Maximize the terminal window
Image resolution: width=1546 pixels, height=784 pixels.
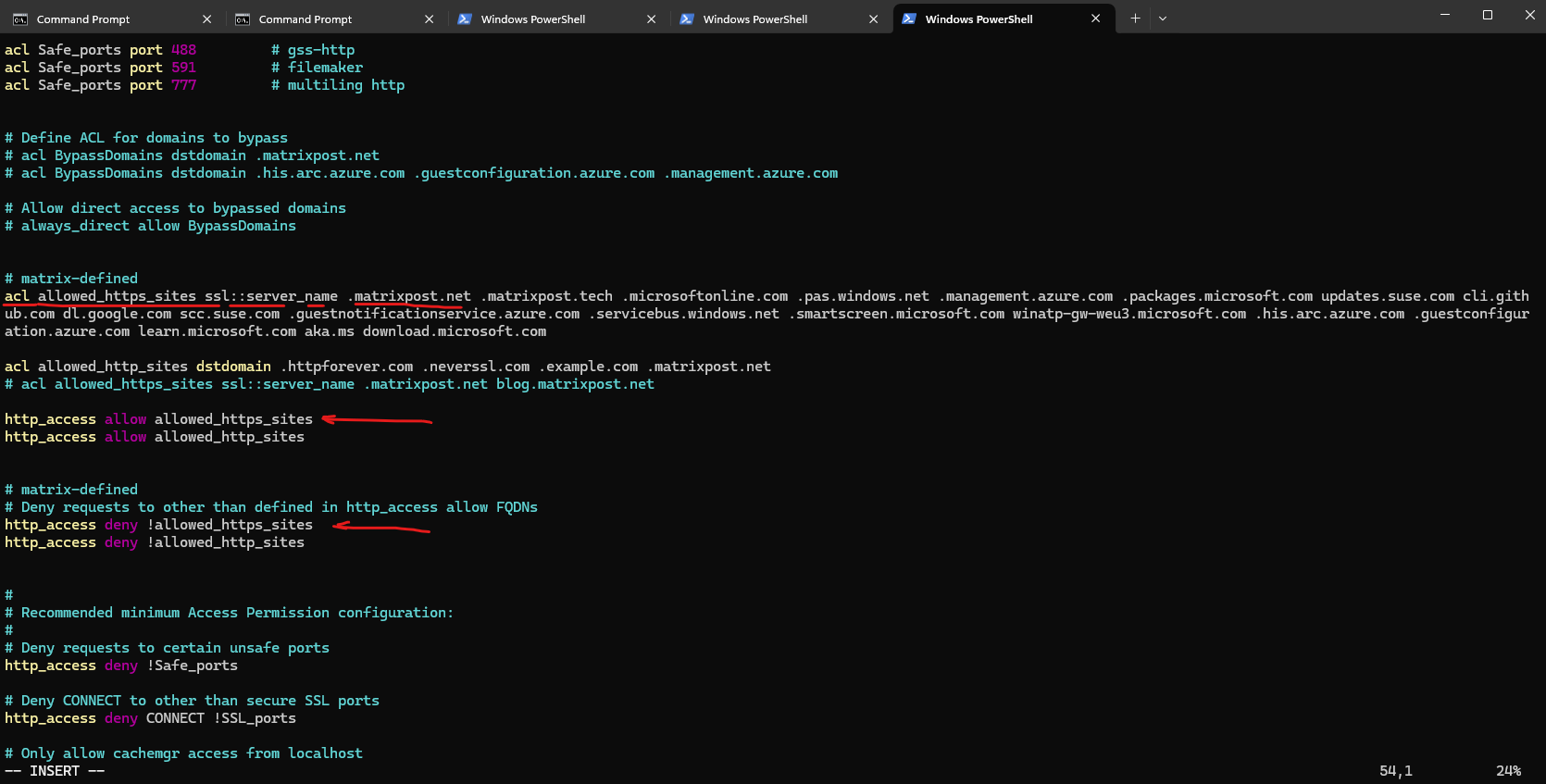coord(1488,16)
